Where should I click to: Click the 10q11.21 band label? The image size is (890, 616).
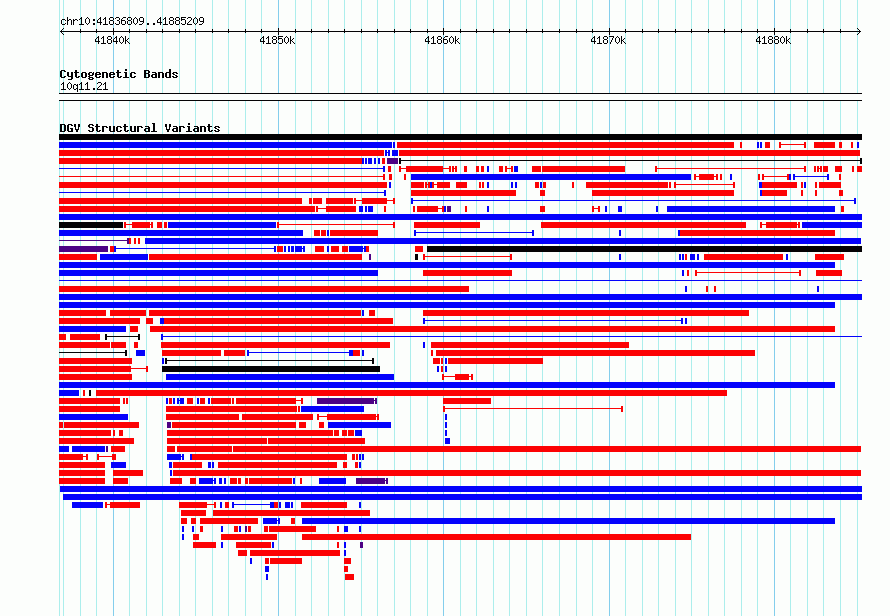coord(84,86)
